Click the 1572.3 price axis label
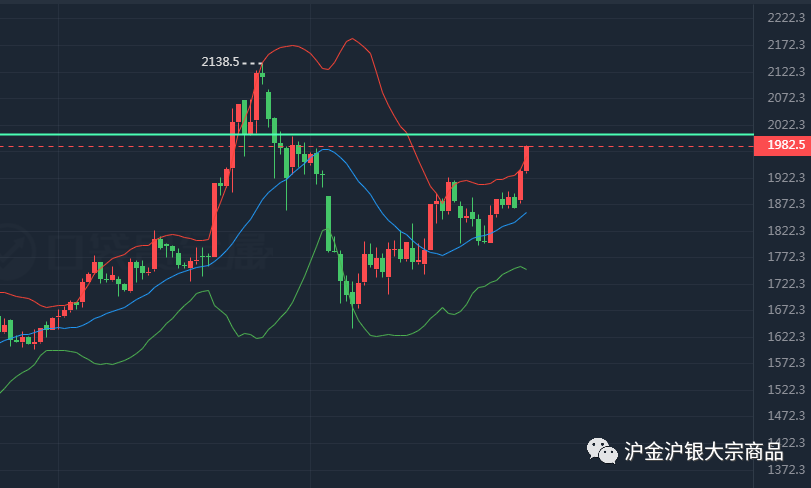Image resolution: width=811 pixels, height=488 pixels. [786, 363]
